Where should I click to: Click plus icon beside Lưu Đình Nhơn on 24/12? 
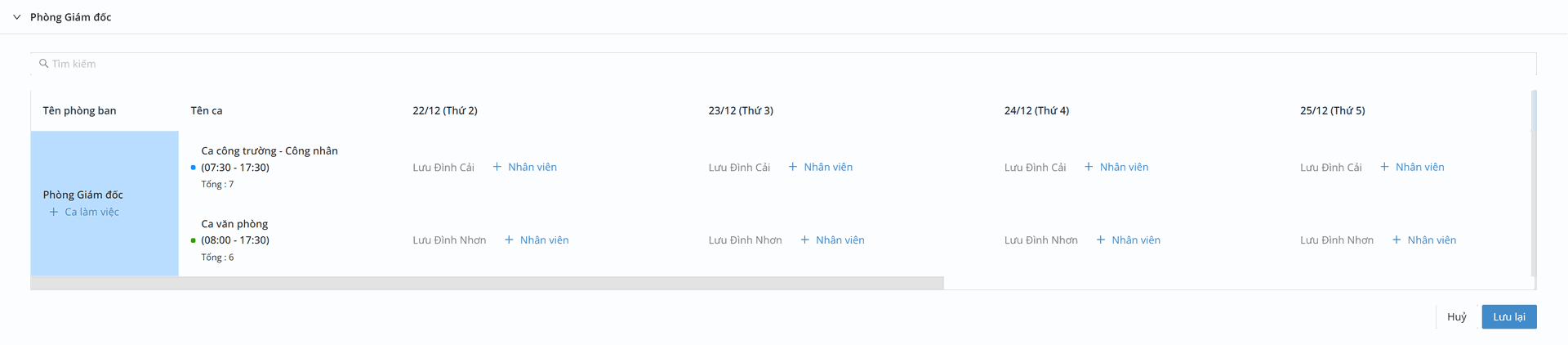click(x=1101, y=240)
